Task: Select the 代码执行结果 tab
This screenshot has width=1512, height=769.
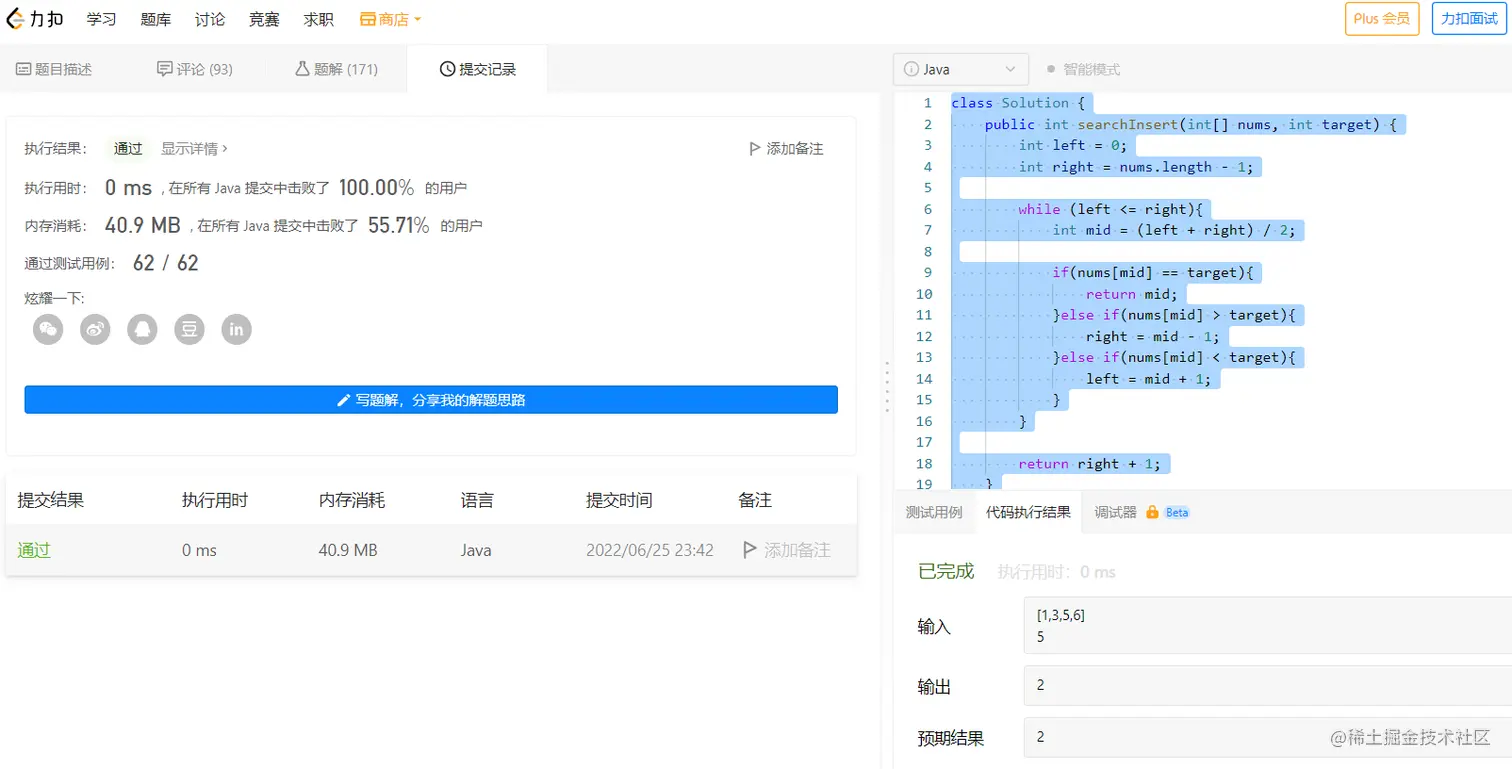Action: tap(1028, 512)
